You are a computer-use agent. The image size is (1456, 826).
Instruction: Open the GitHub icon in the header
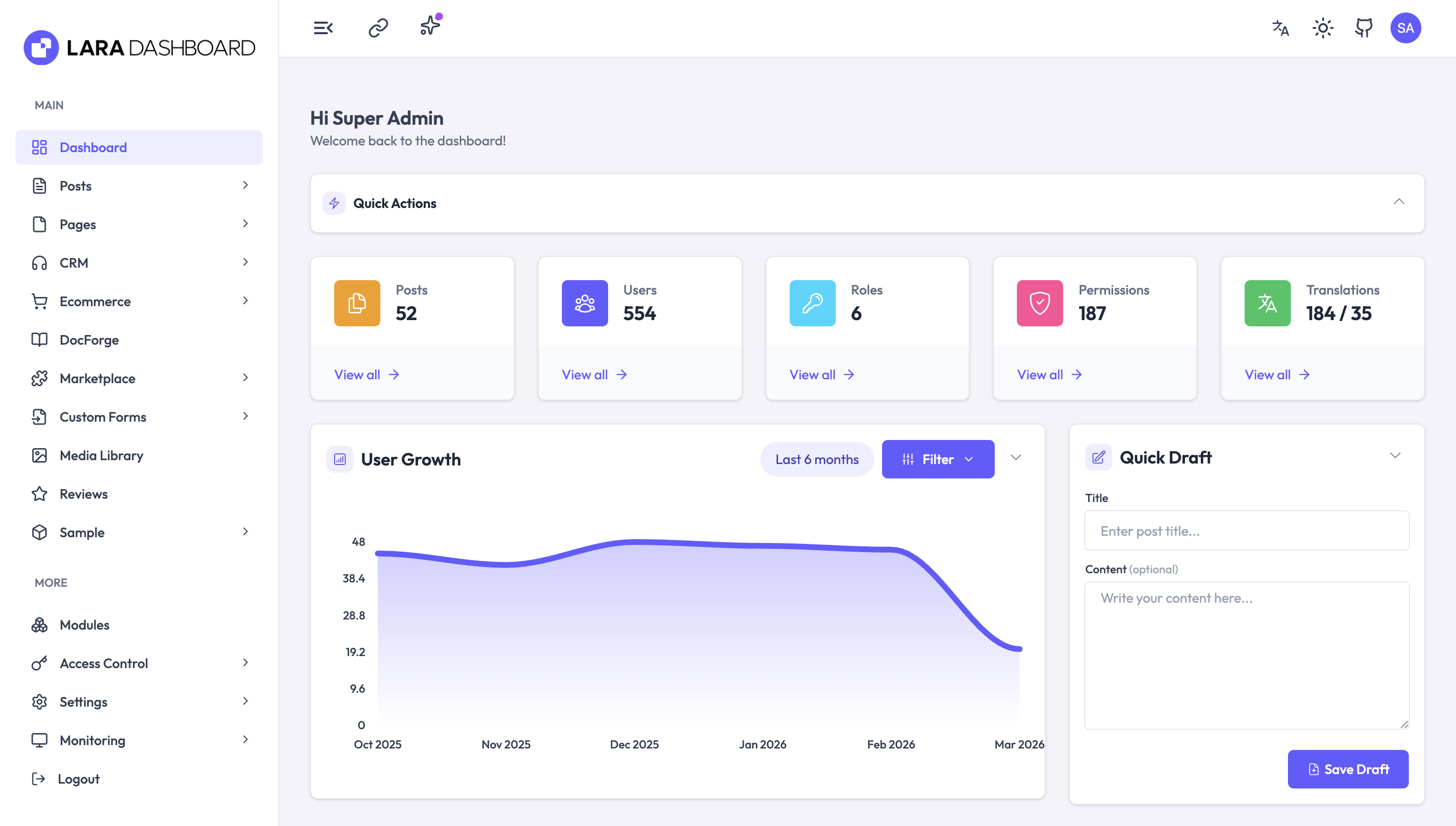coord(1364,27)
